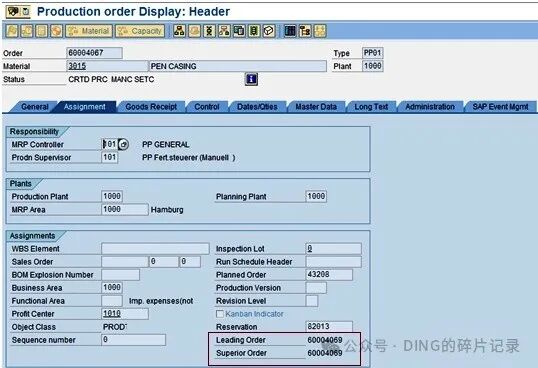538x368 pixels.
Task: Click the Capacity toolbar button
Action: 140,31
